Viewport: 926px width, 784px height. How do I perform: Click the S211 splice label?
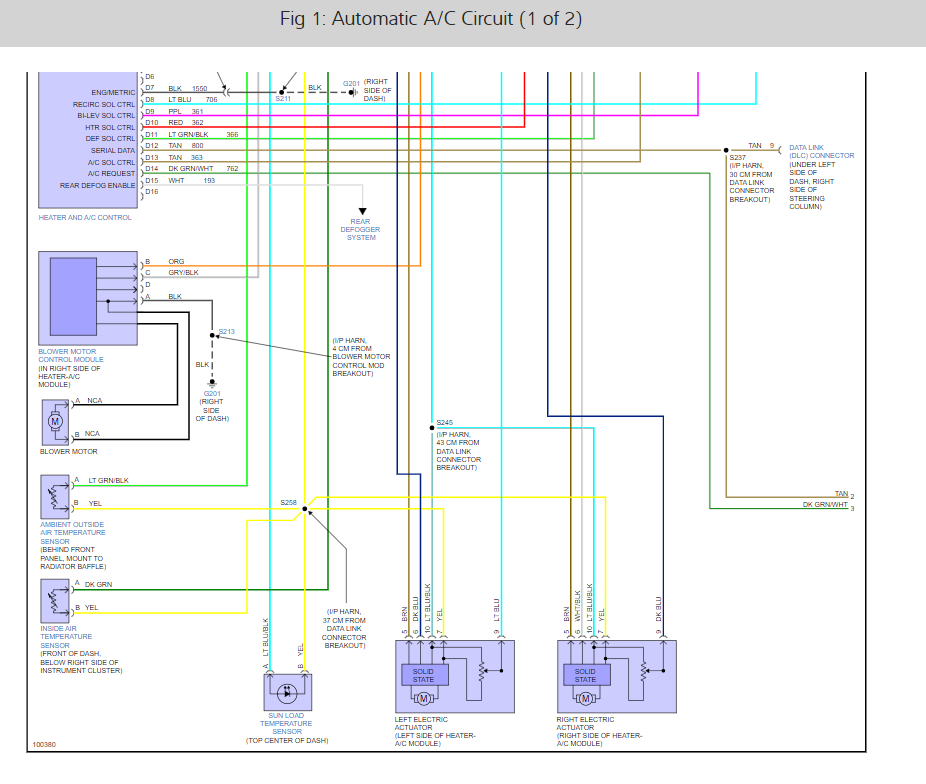point(283,99)
